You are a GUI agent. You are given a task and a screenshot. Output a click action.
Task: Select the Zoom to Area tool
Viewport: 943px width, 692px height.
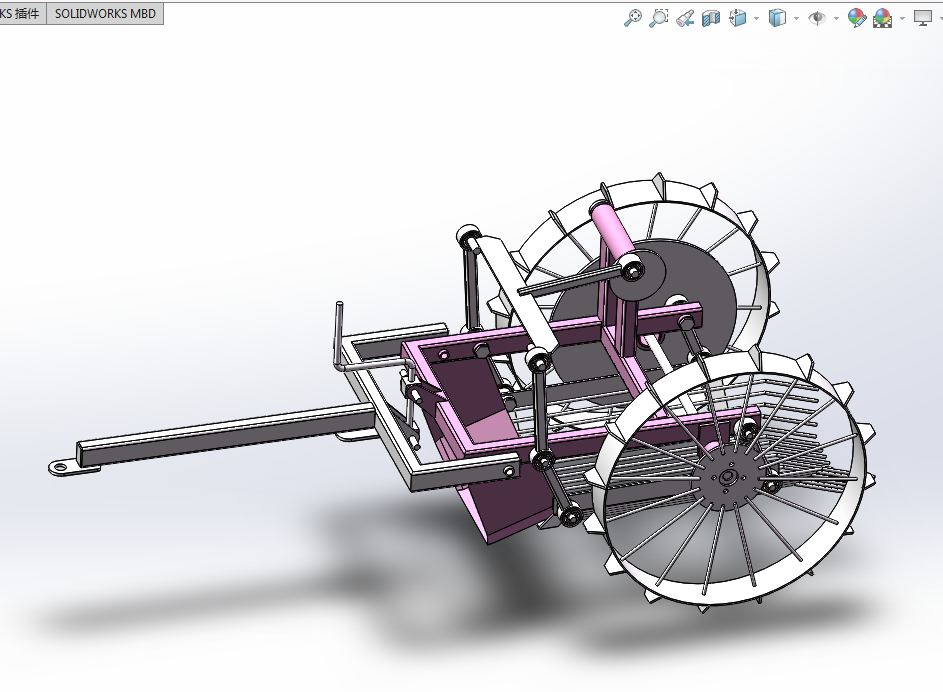659,18
